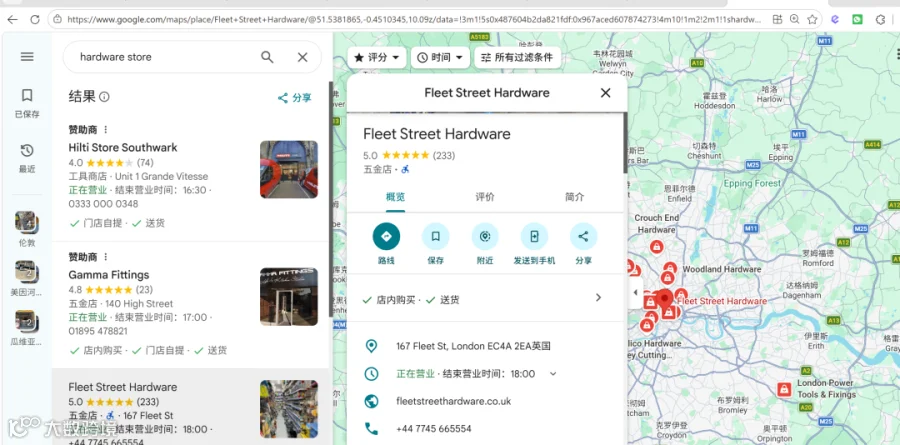Switch to the 概览 overview tab
Viewport: 900px width, 445px height.
(395, 197)
